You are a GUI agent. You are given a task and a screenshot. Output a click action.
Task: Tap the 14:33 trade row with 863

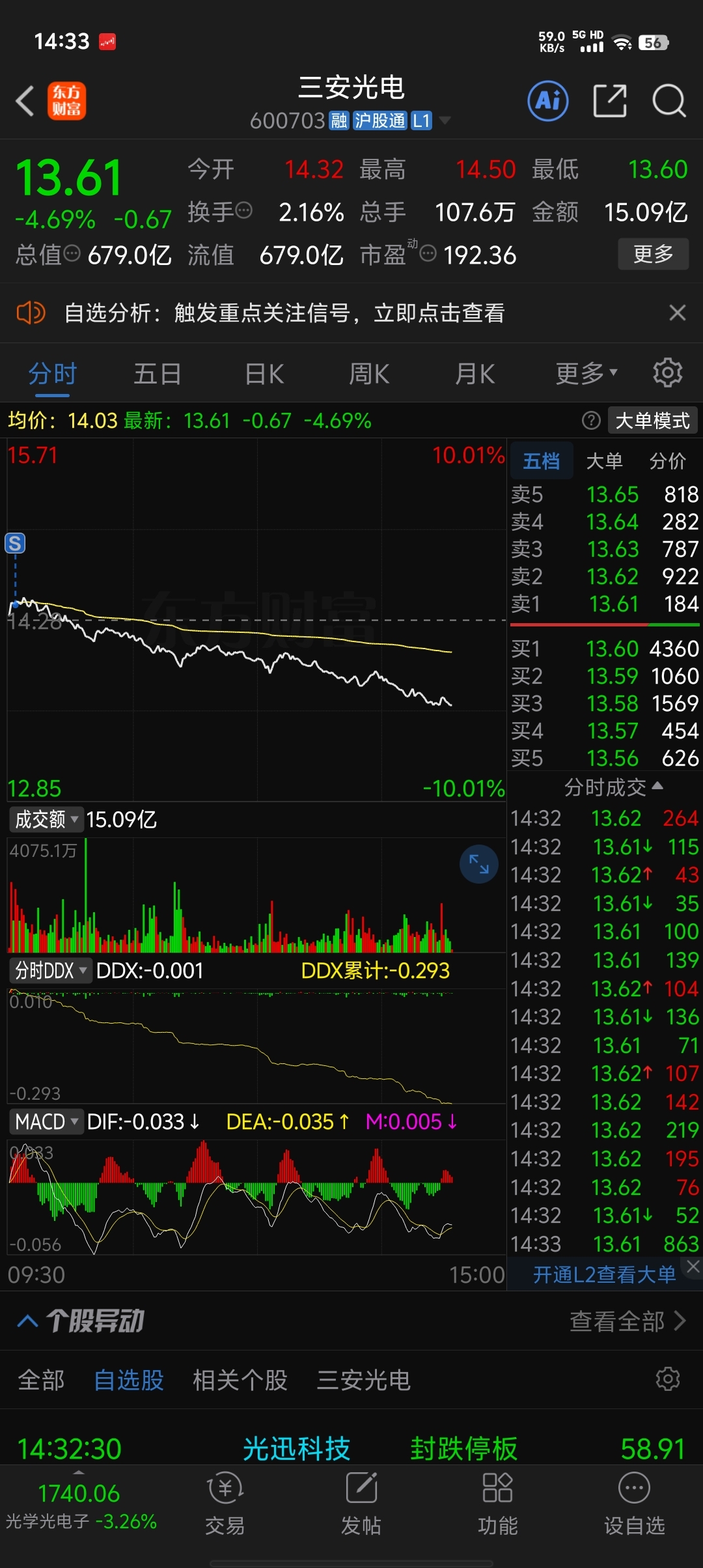[x=605, y=1244]
